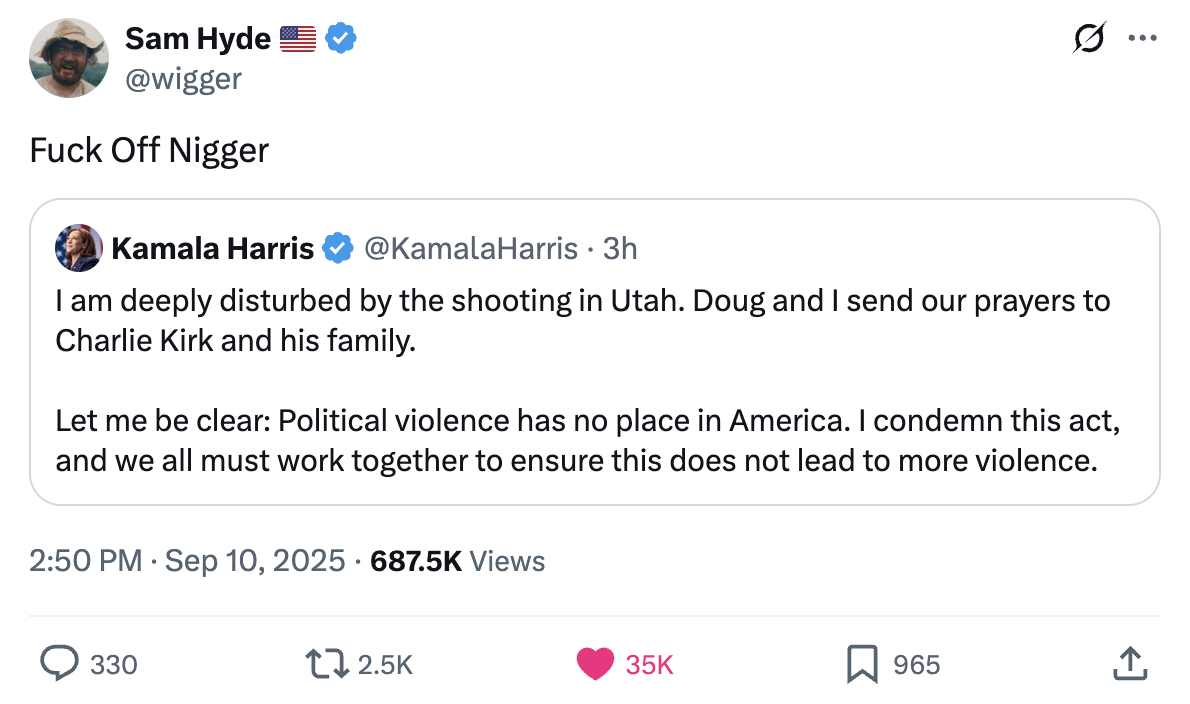1190x704 pixels.
Task: Open the quoted post about the Utah shooting
Action: [595, 352]
